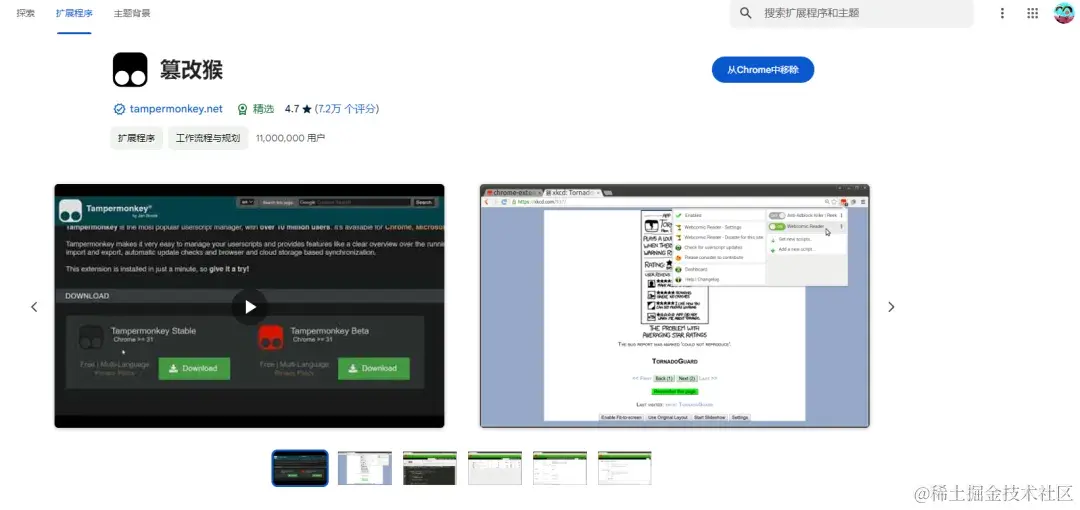Open the 探索 tab
Screen dimensions: 1080x510
[x=25, y=13]
